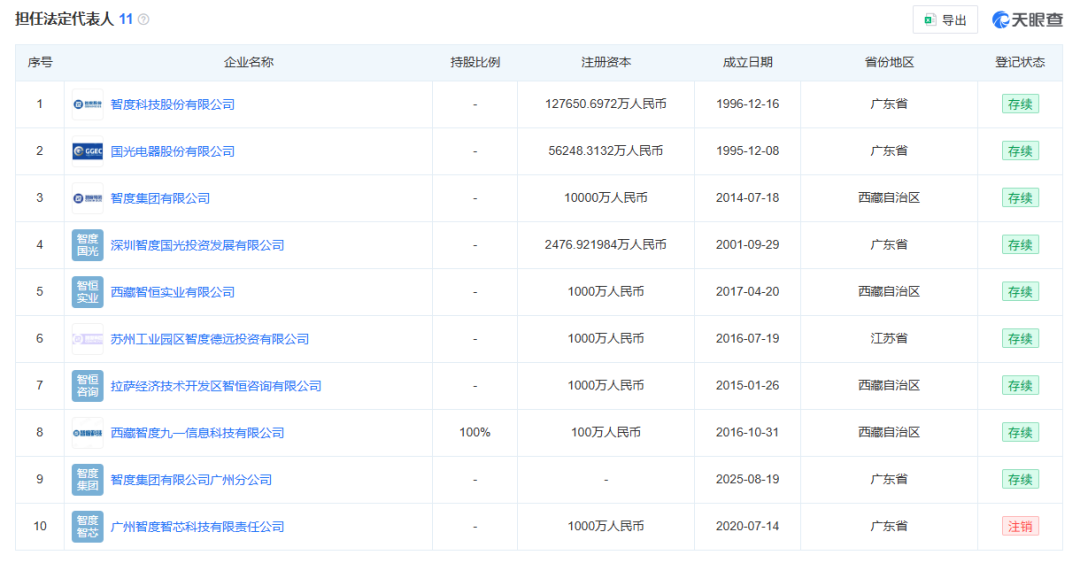Click the 天眼查 logo
The image size is (1080, 563).
tap(1027, 20)
